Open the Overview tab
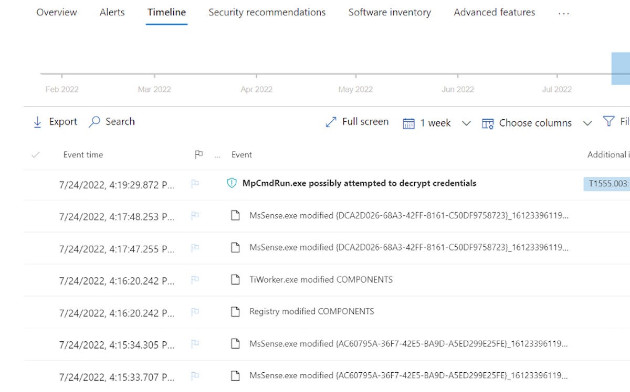Screen dimensions: 630x392 [x=56, y=12]
